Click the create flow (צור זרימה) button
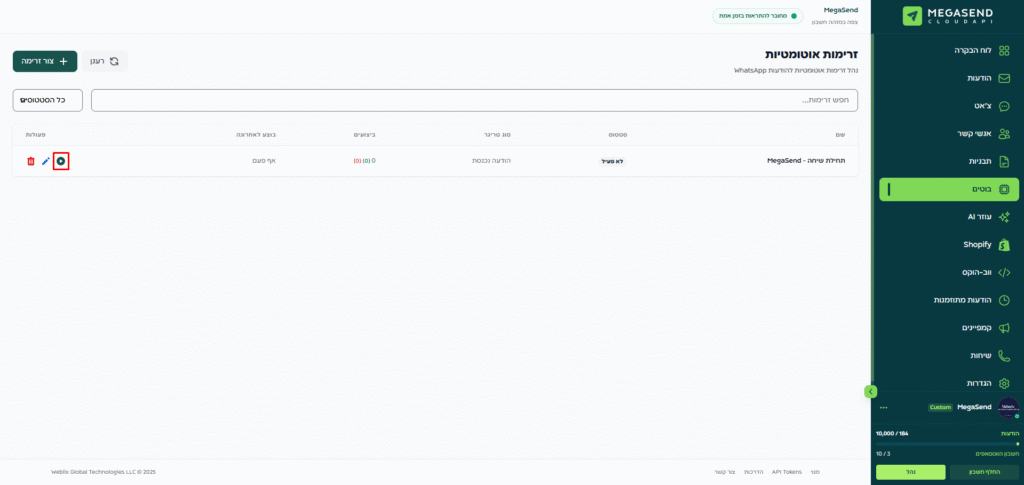This screenshot has width=1024, height=485. click(x=45, y=61)
